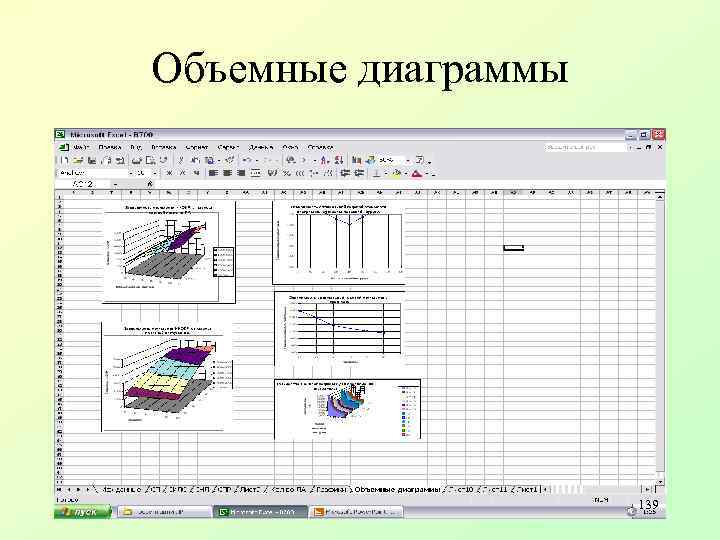Click the Paste clipboard icon
This screenshot has width=720, height=540.
coord(209,160)
